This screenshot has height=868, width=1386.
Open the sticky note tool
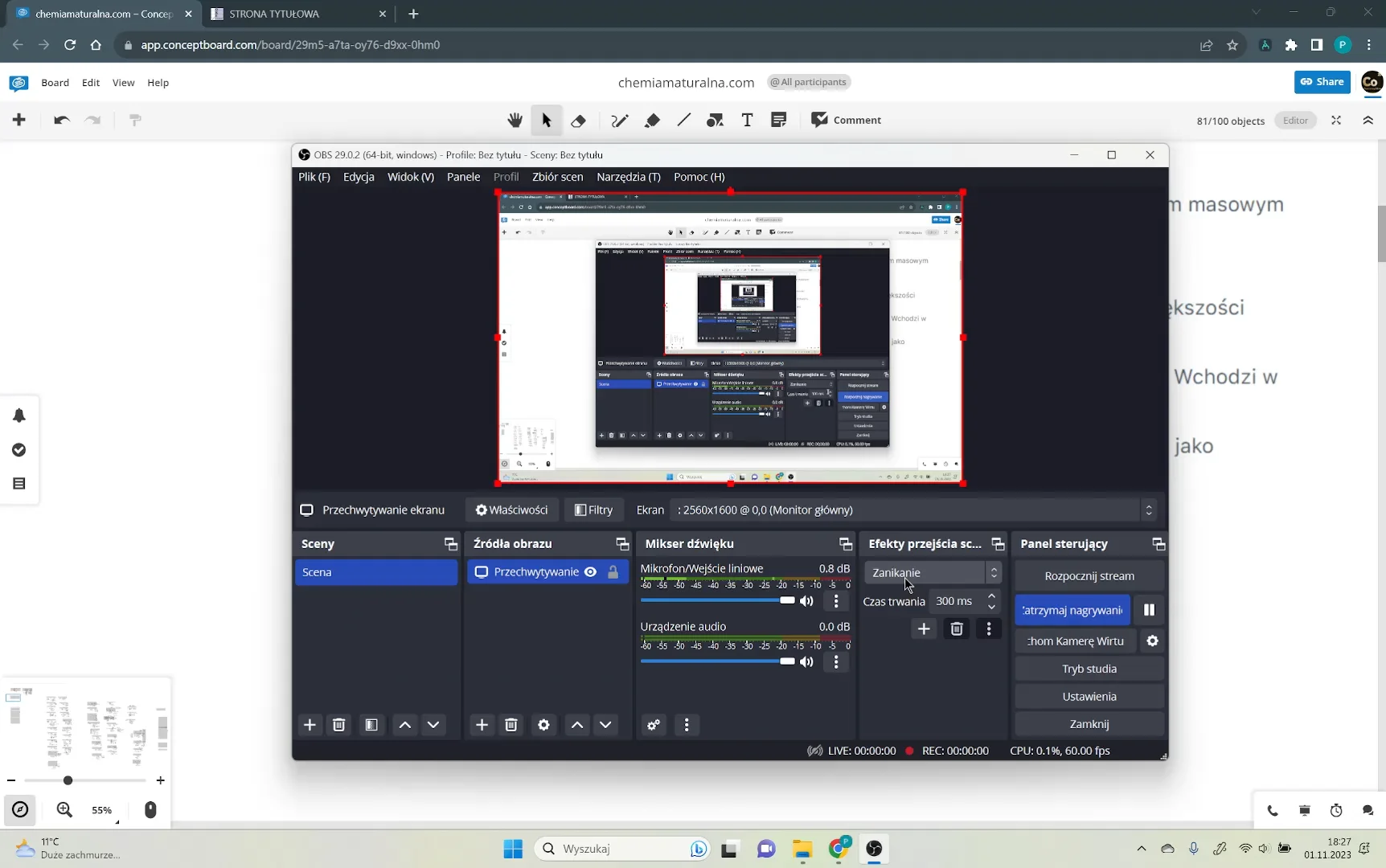(x=778, y=121)
